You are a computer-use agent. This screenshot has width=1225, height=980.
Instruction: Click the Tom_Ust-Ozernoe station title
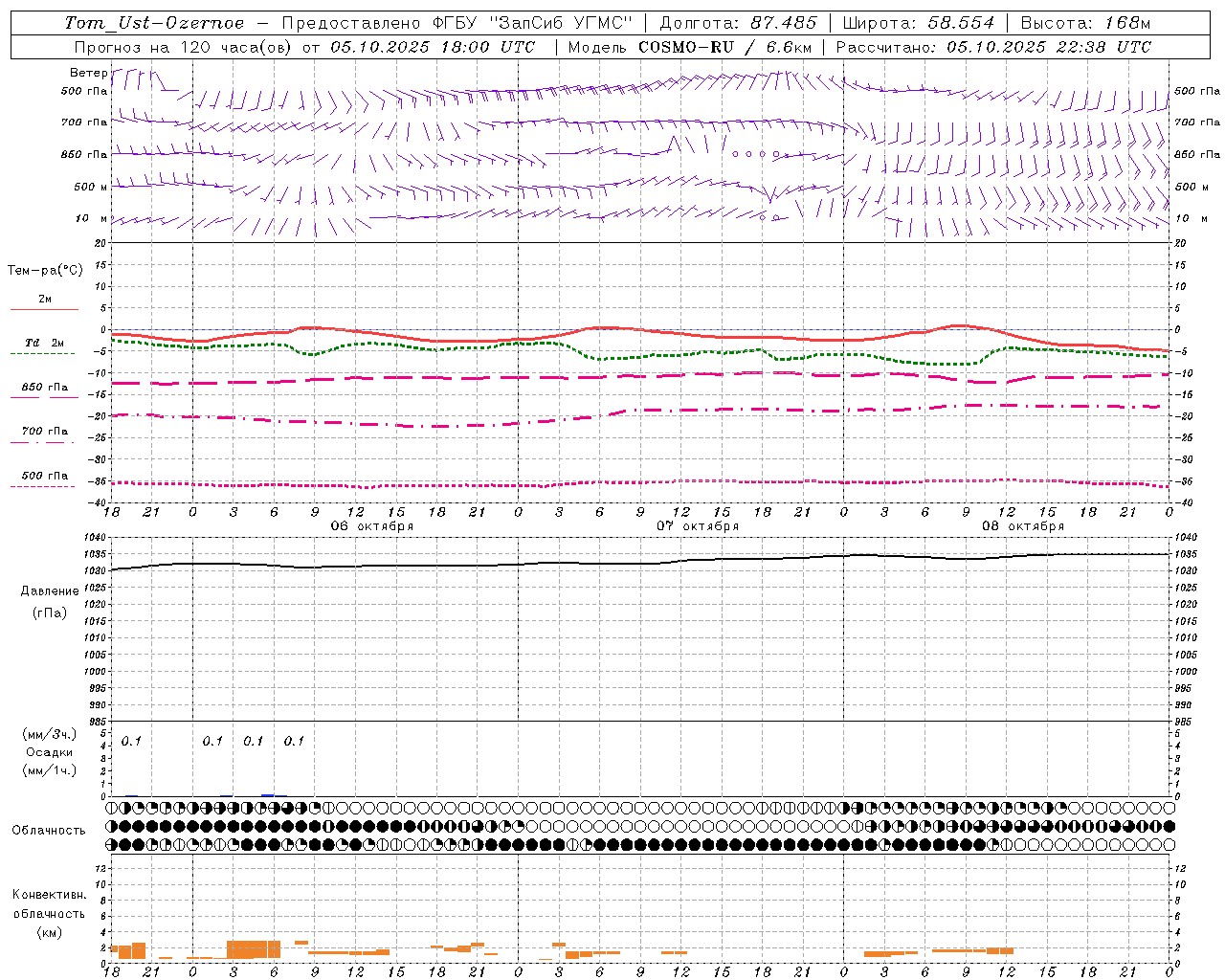coord(154,23)
